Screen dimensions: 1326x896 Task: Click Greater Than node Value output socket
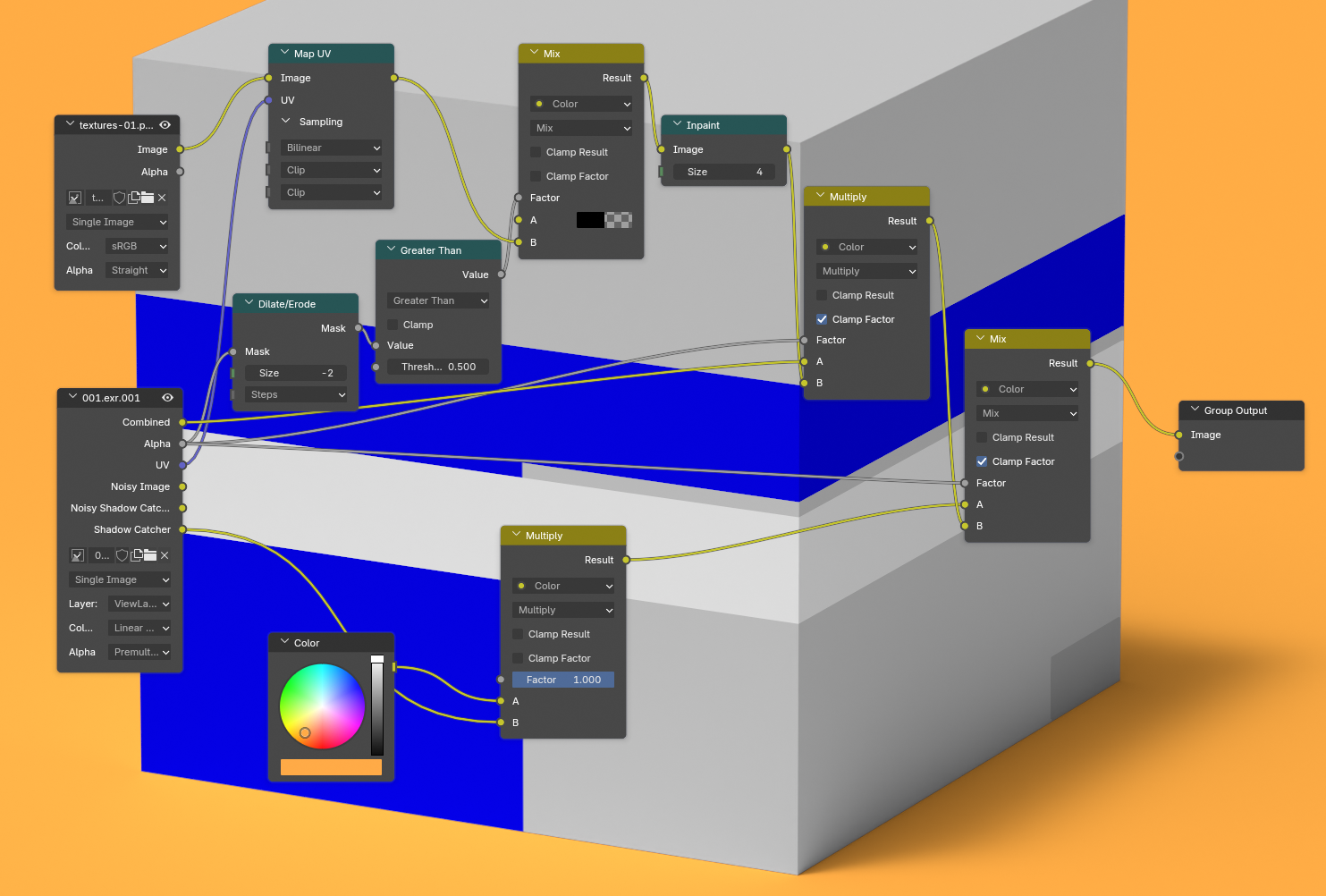pyautogui.click(x=502, y=275)
